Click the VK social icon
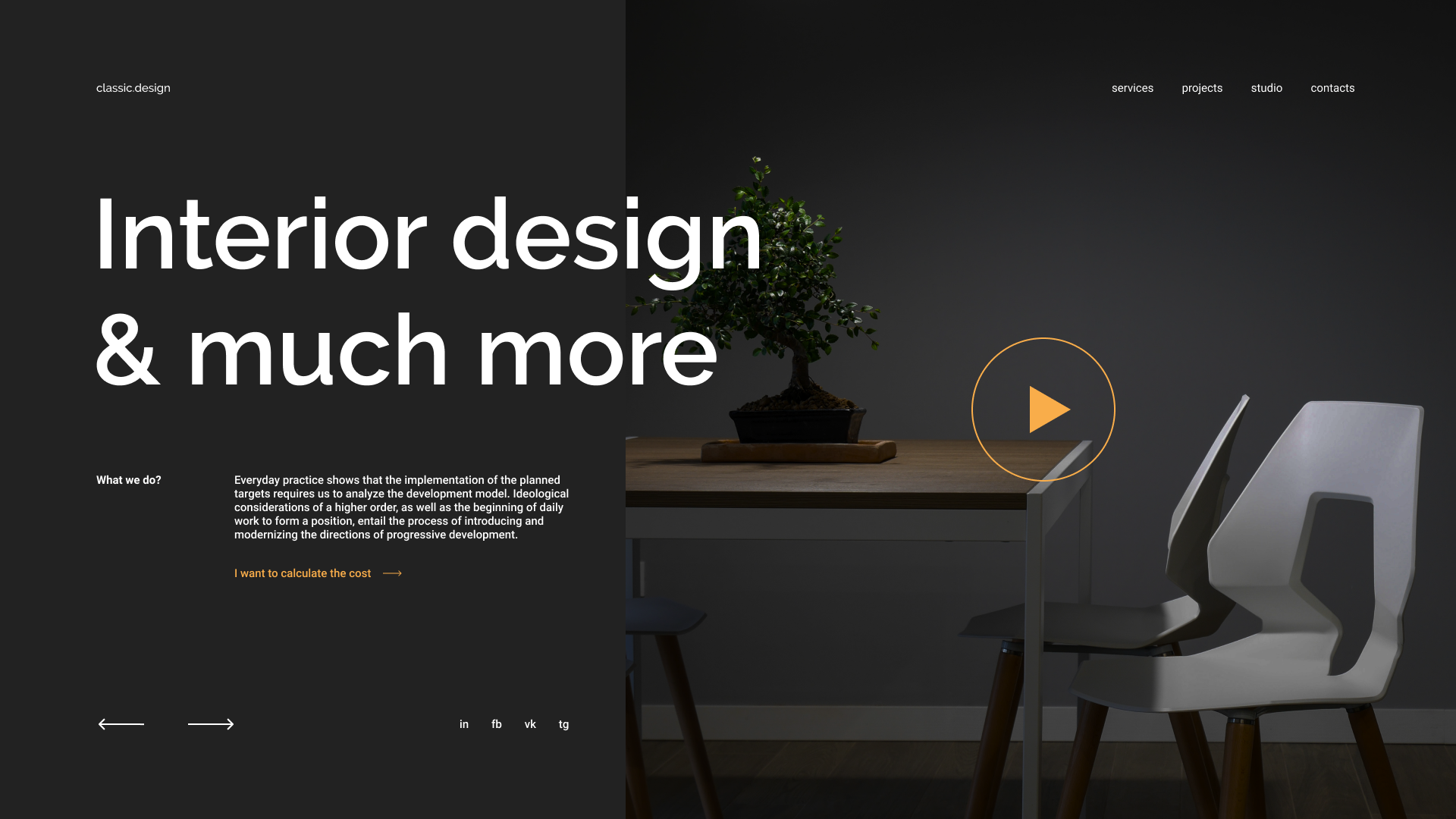1456x819 pixels. tap(530, 724)
